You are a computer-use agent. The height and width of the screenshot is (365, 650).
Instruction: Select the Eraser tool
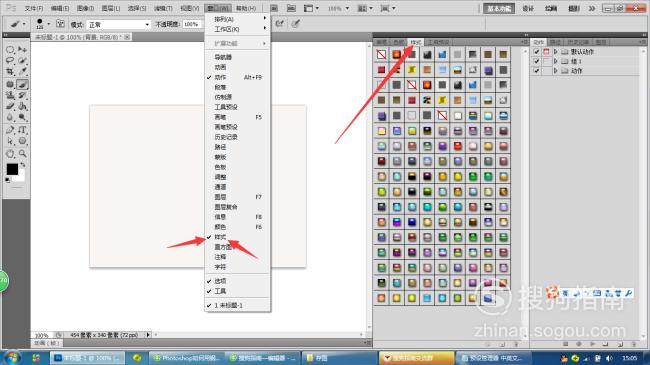point(10,107)
